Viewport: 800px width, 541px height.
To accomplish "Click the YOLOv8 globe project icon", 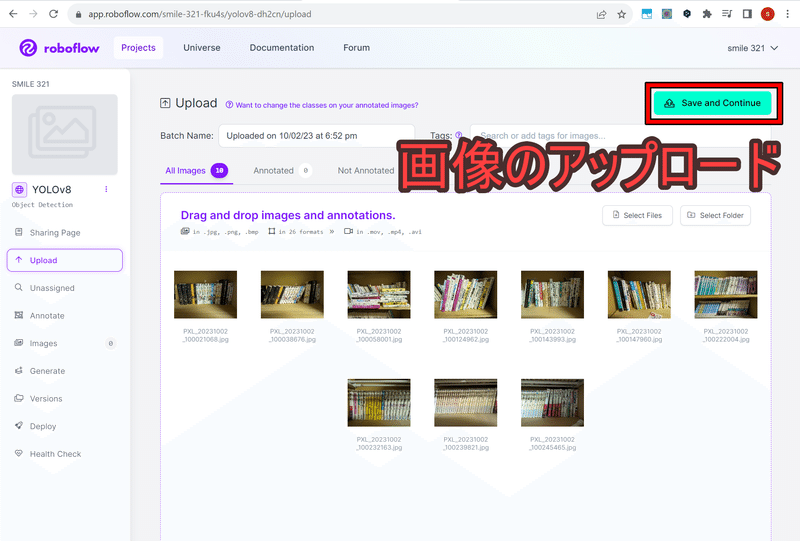I will tap(19, 190).
